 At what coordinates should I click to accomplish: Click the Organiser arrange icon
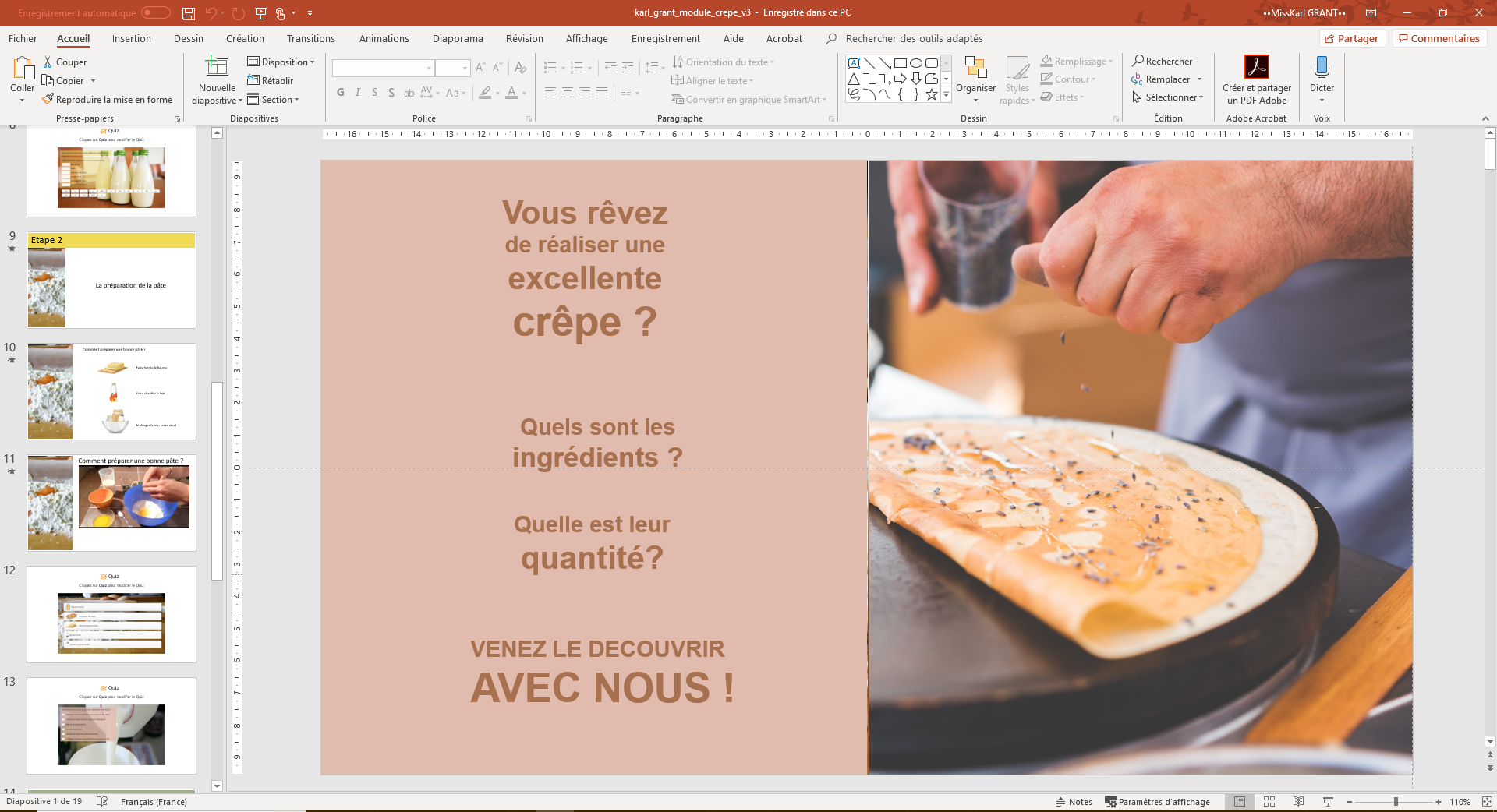(x=975, y=69)
